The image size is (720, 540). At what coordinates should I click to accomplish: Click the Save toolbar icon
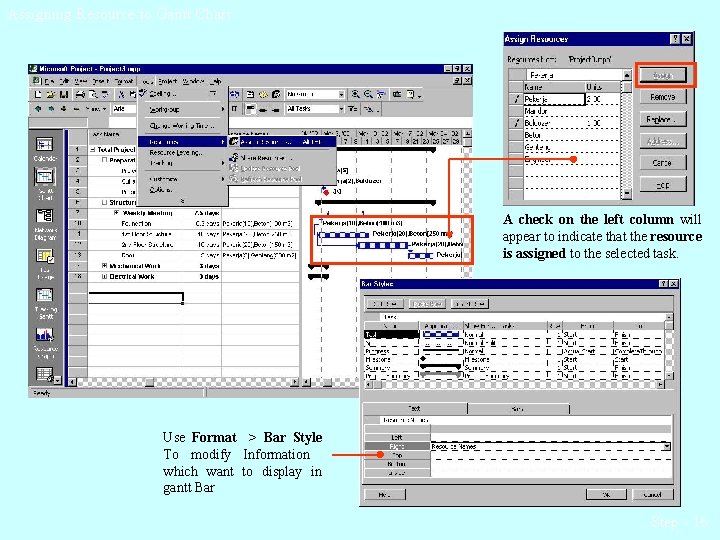[x=64, y=94]
